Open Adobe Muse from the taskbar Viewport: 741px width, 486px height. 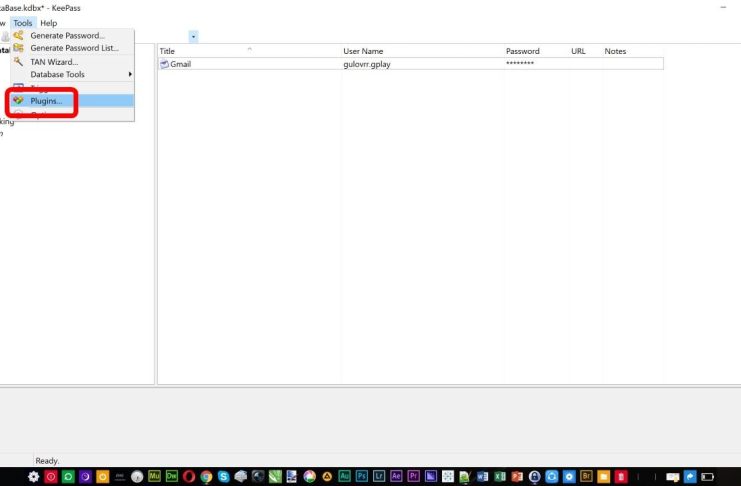coord(154,477)
